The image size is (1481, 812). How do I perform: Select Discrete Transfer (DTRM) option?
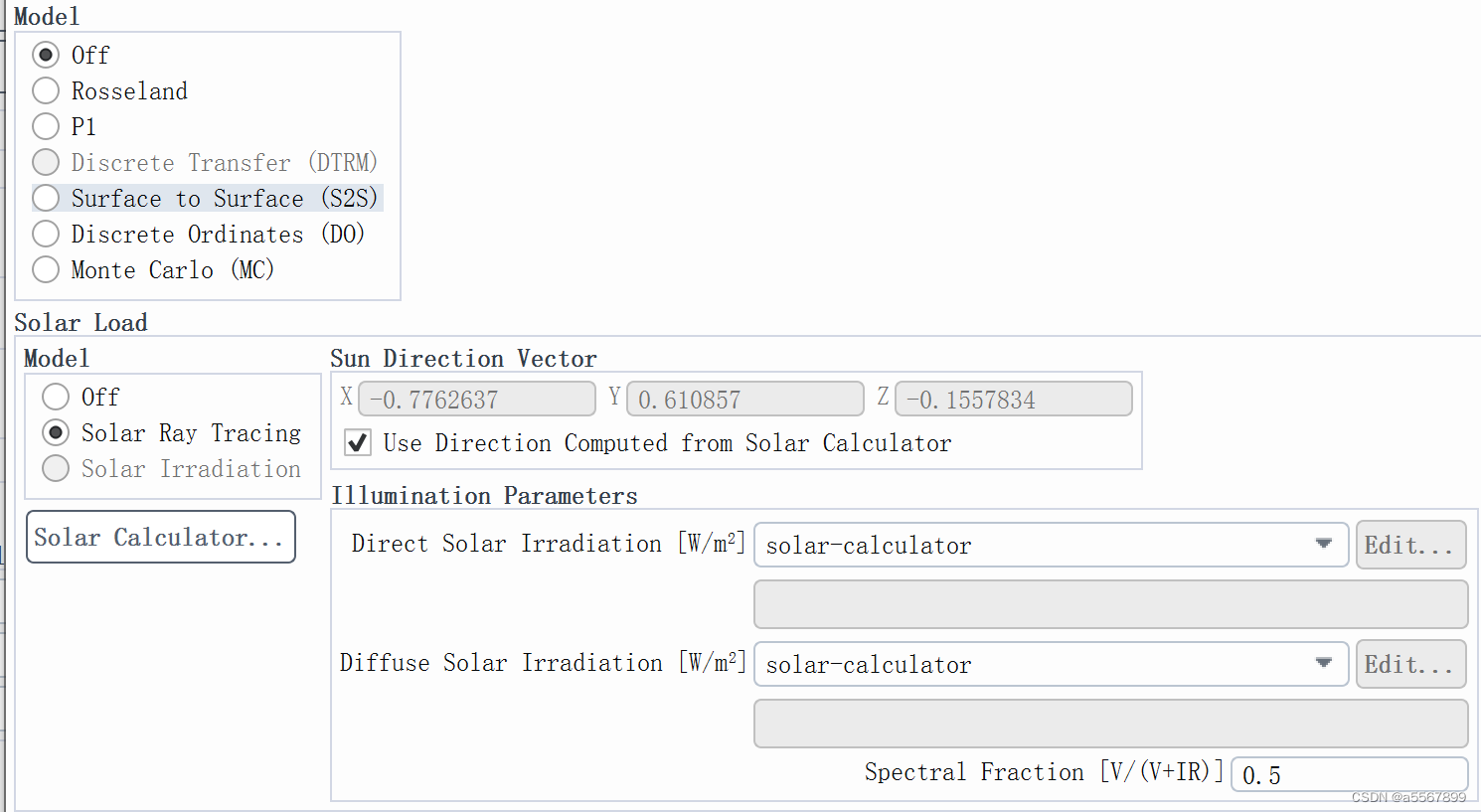pos(45,162)
